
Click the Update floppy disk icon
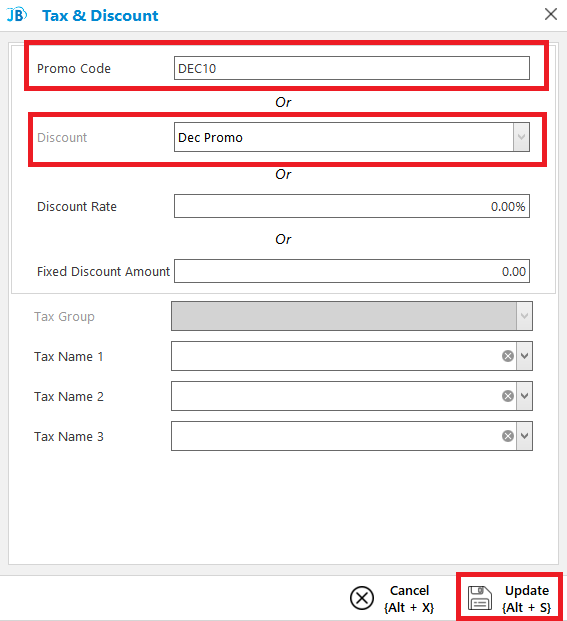[x=479, y=598]
